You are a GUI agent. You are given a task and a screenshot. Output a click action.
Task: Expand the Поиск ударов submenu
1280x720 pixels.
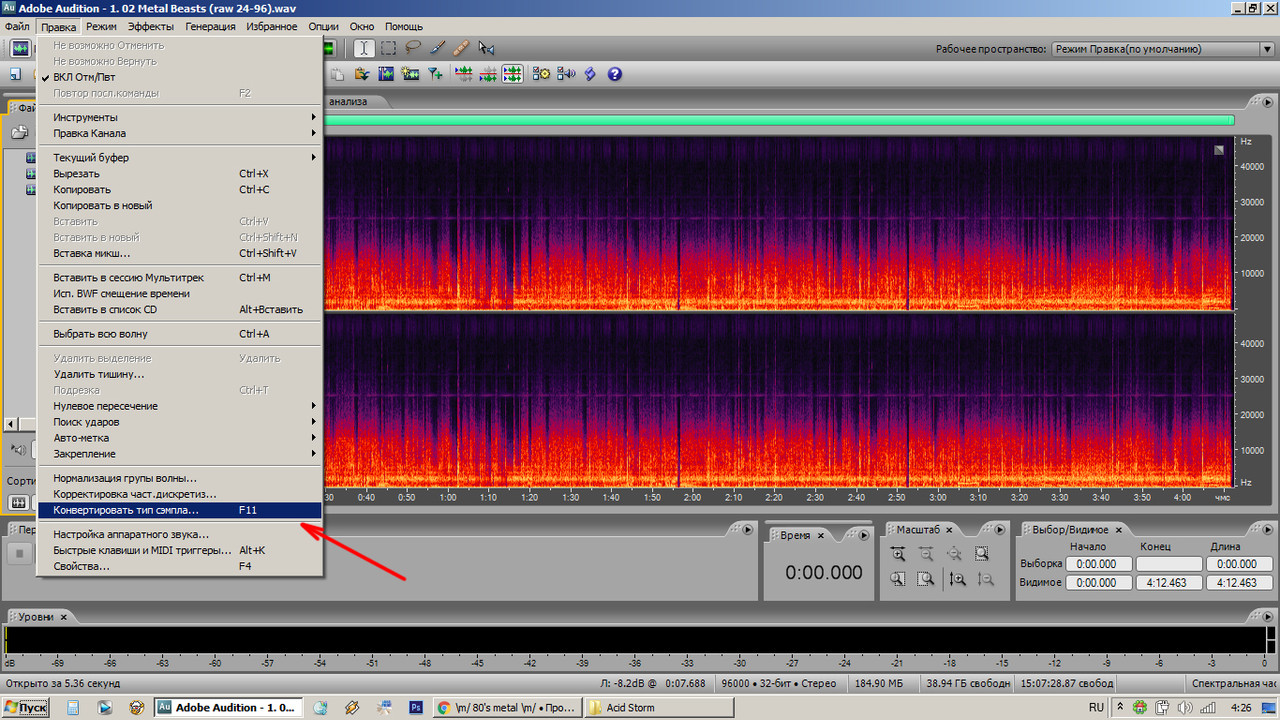click(x=180, y=422)
